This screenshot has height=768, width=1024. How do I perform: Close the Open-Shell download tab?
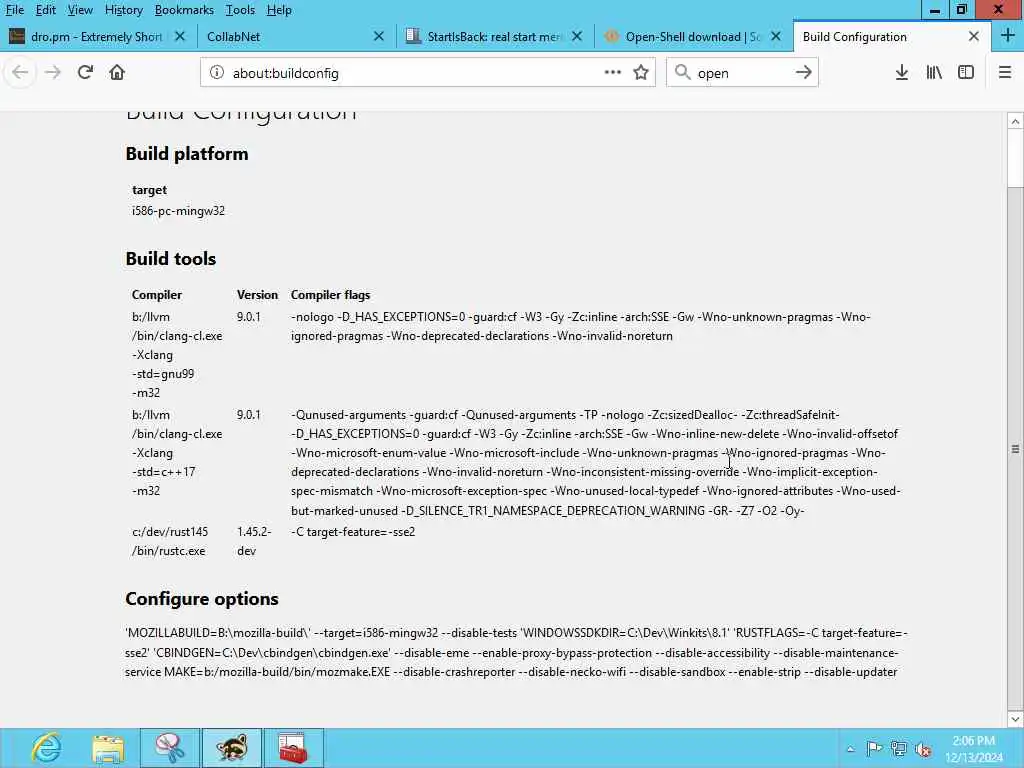point(776,37)
